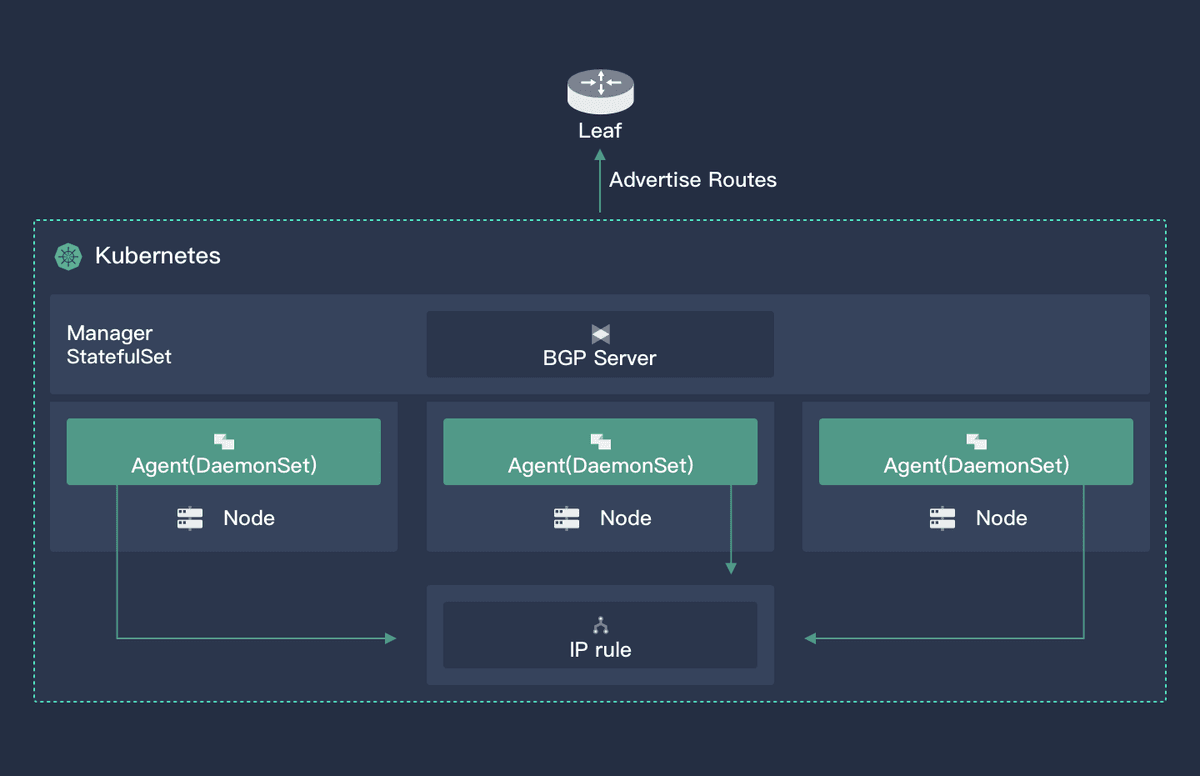Click the right Agent(DaemonSet) icon
The image size is (1200, 776).
(x=976, y=441)
